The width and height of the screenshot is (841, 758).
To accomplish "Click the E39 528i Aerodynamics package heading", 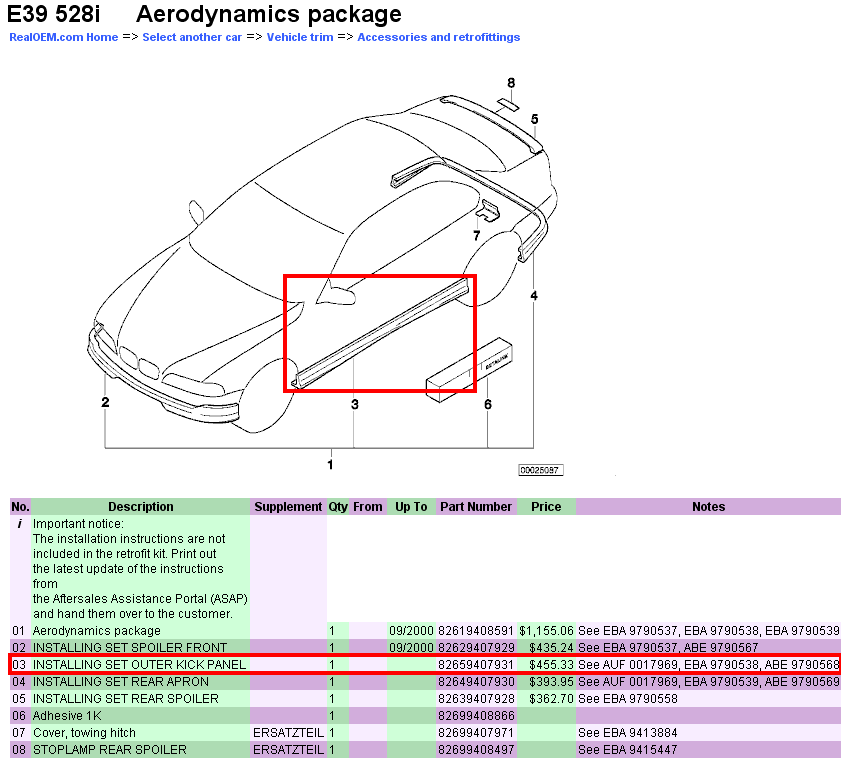I will tap(204, 14).
